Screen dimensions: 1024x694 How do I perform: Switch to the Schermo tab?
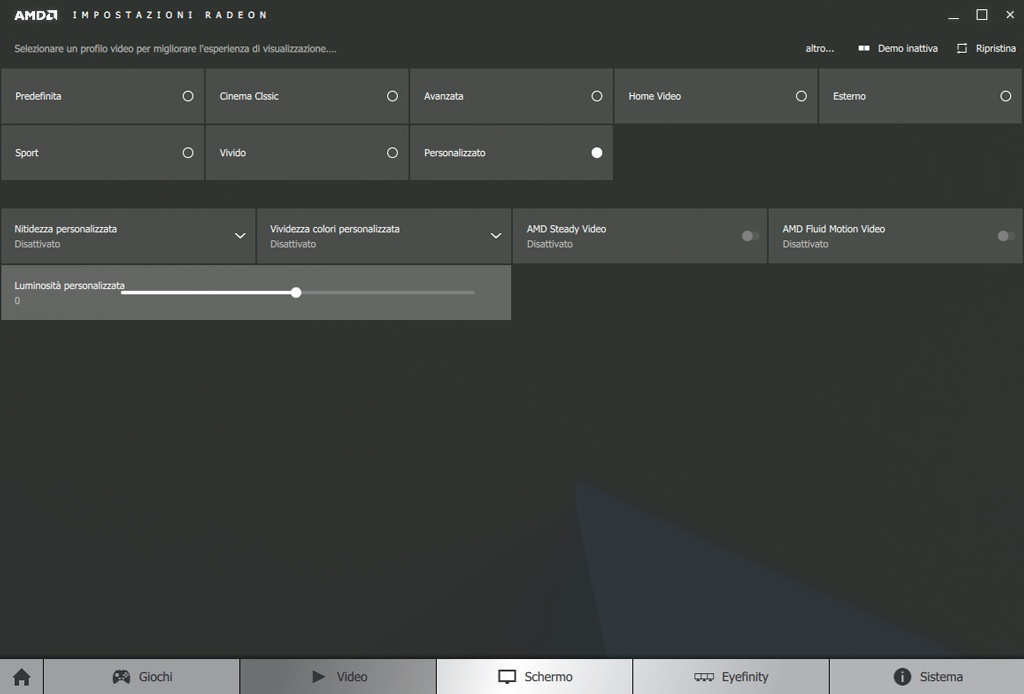pos(535,676)
